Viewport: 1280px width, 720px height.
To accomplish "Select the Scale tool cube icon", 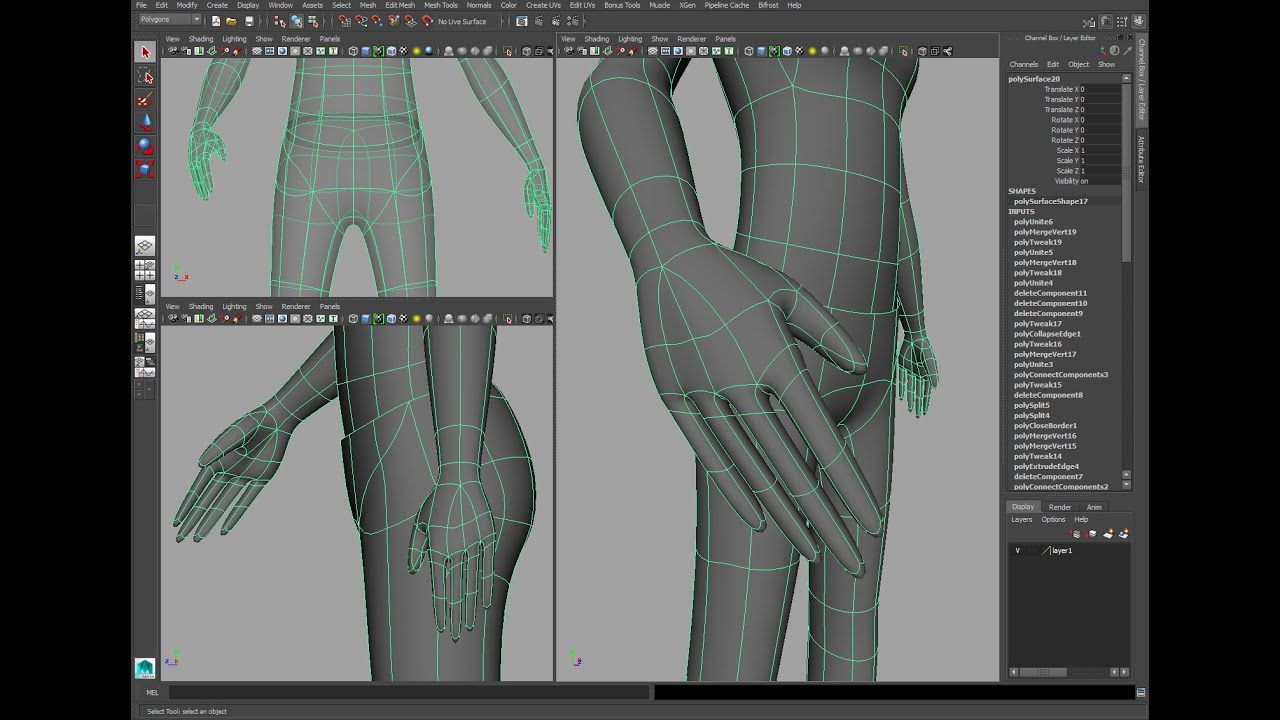I will [145, 169].
